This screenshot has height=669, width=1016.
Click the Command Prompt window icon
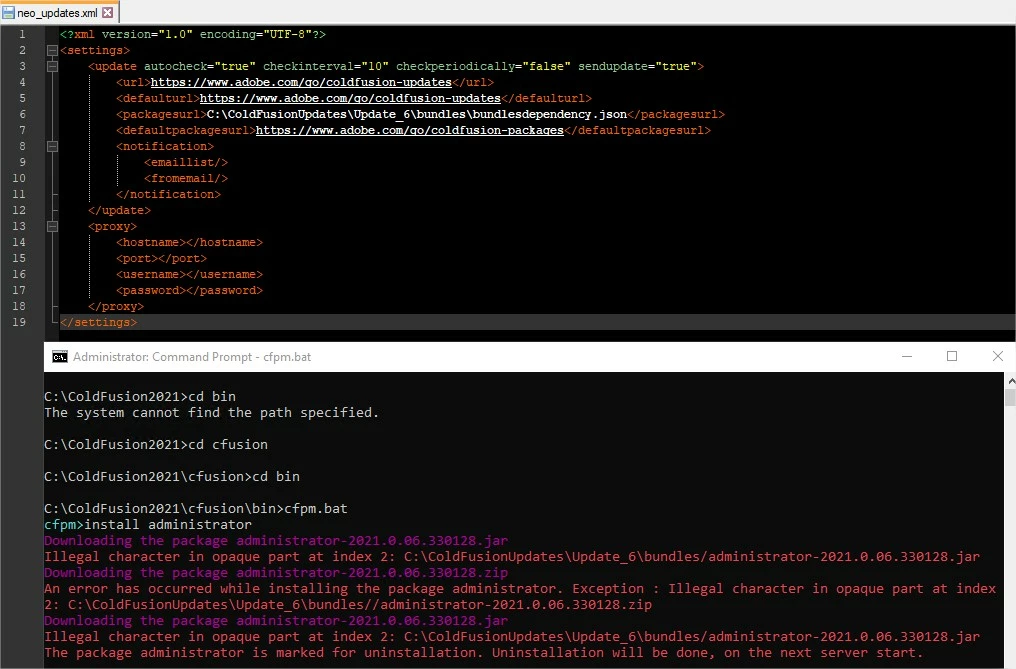(60, 357)
